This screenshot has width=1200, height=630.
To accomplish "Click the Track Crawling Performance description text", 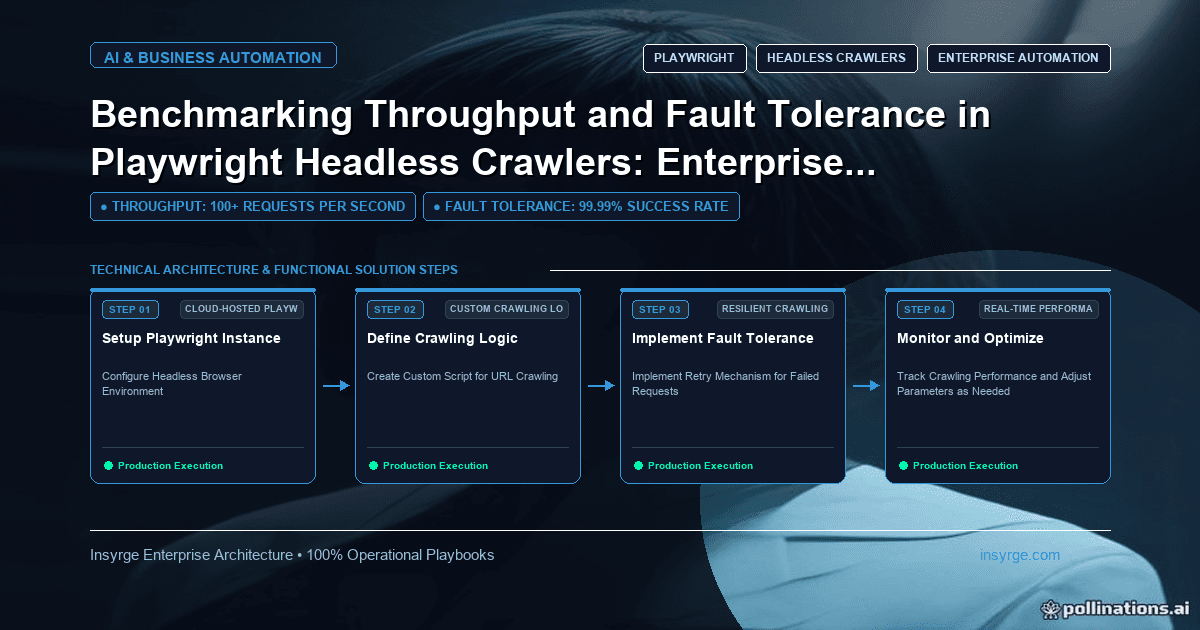I will (994, 384).
